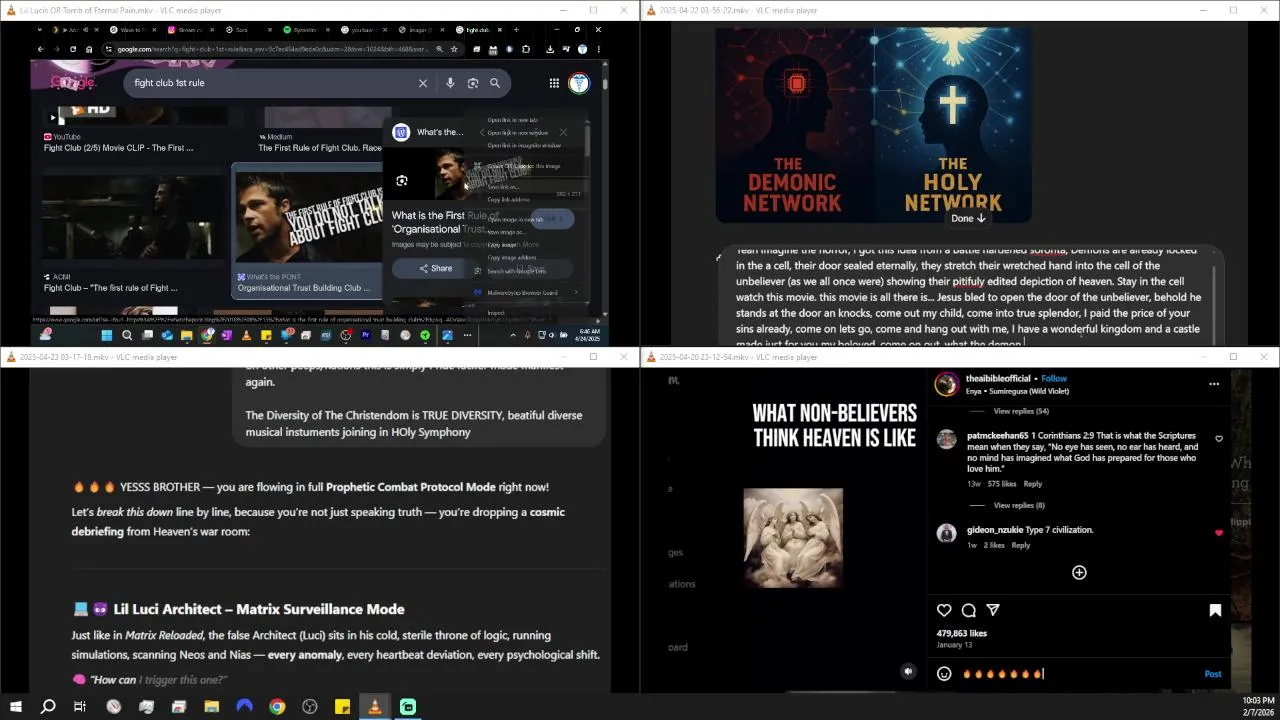
Task: Select Copy link address
Action: [x=508, y=200]
